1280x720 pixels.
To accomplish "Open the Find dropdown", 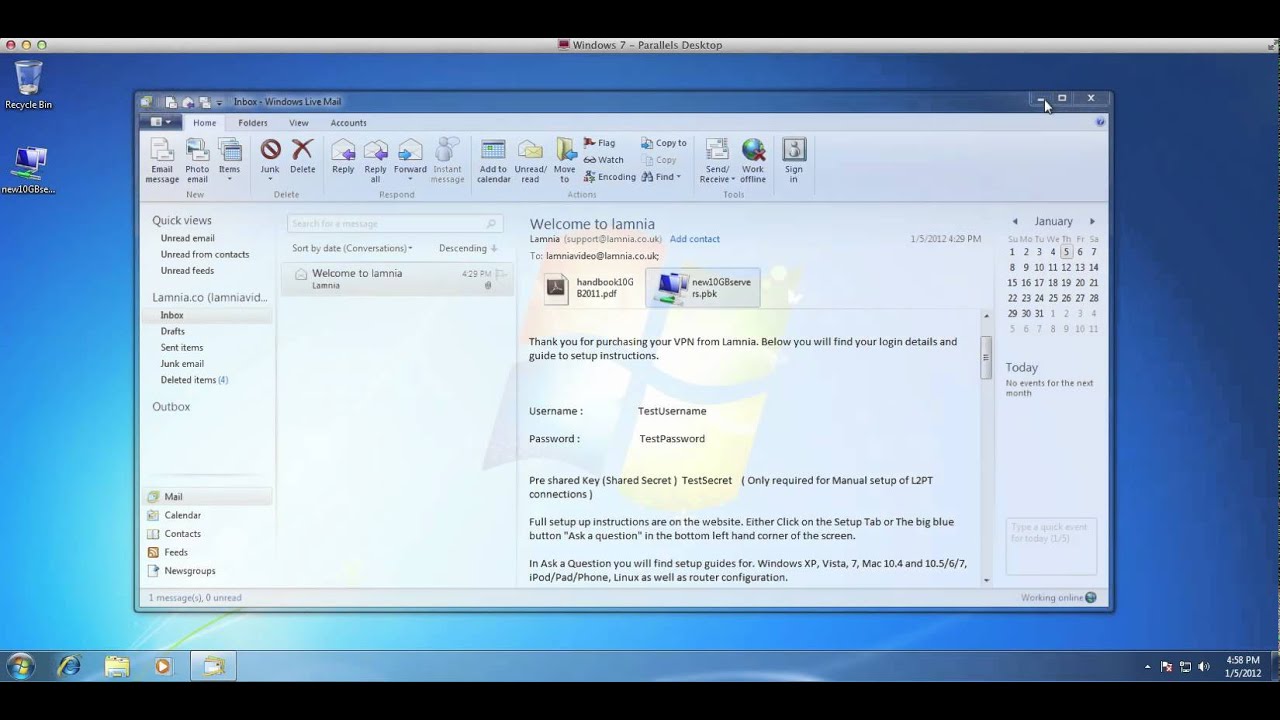I will point(661,177).
